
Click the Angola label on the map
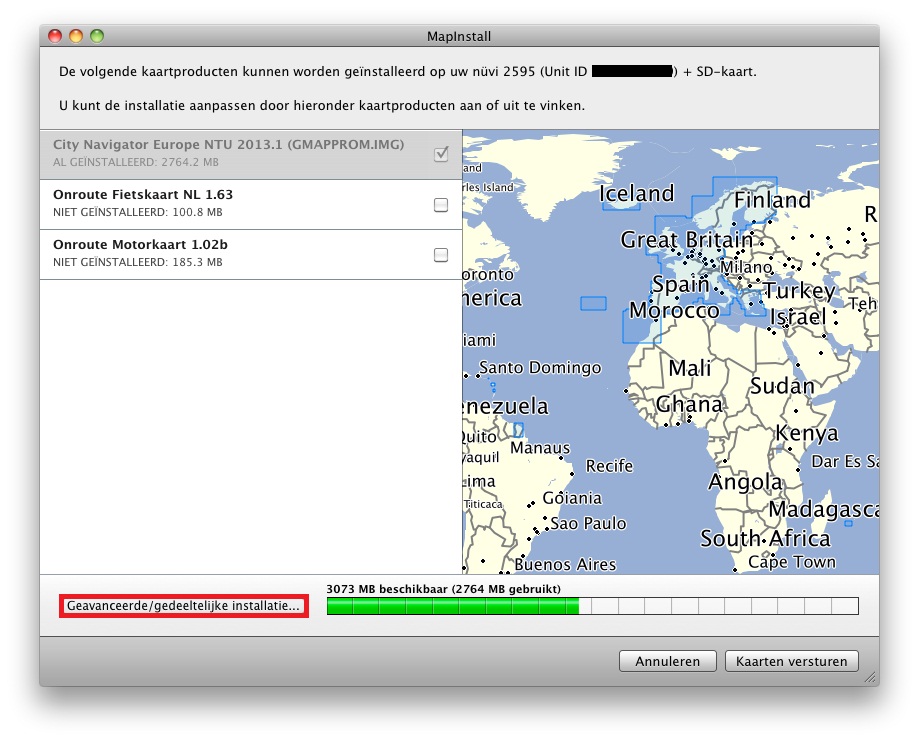click(x=745, y=482)
